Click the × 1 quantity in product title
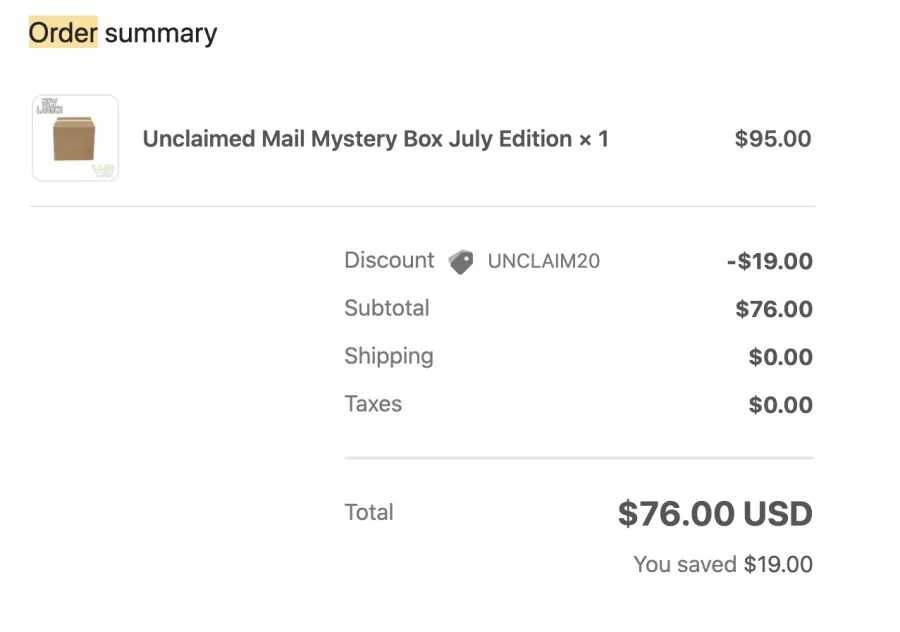Image resolution: width=900 pixels, height=632 pixels. [x=593, y=139]
